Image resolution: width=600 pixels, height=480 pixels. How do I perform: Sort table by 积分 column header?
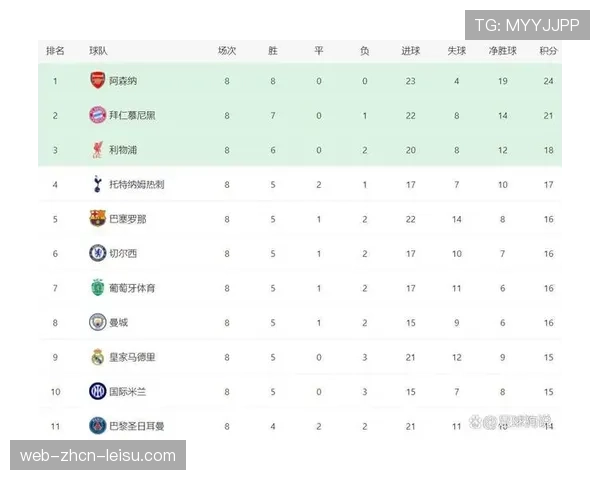pyautogui.click(x=548, y=50)
